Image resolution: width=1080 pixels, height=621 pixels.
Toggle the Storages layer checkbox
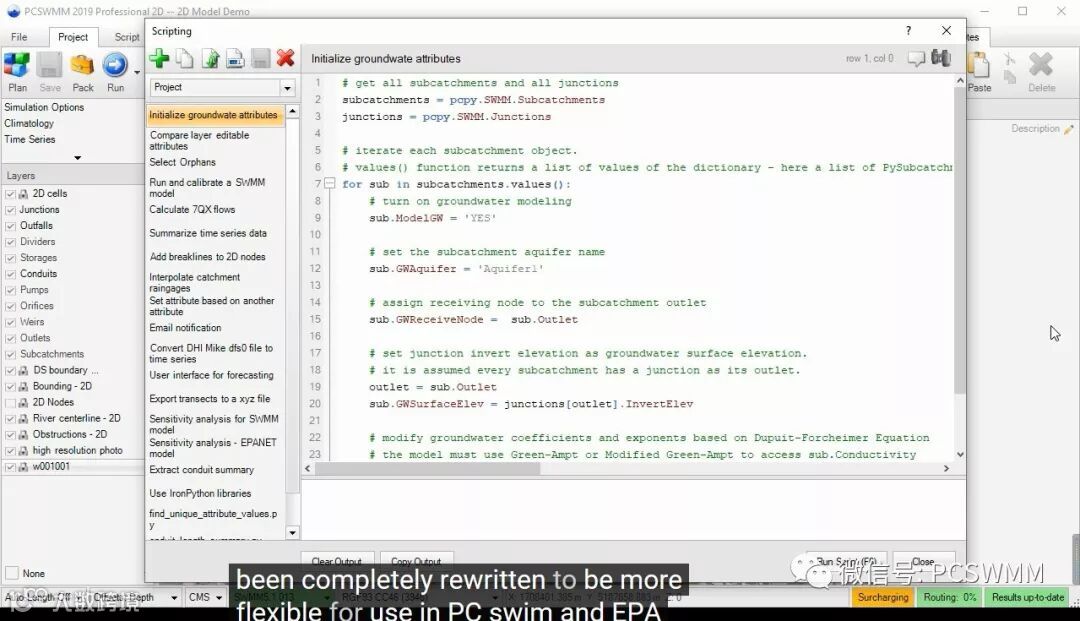tap(10, 258)
